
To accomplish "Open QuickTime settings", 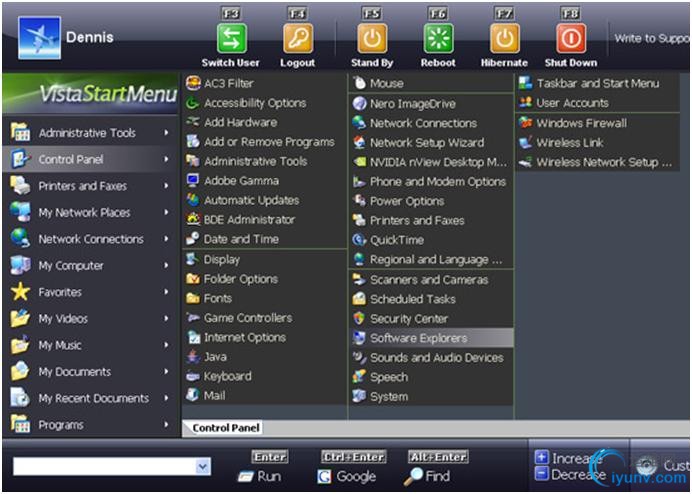I will coord(432,240).
